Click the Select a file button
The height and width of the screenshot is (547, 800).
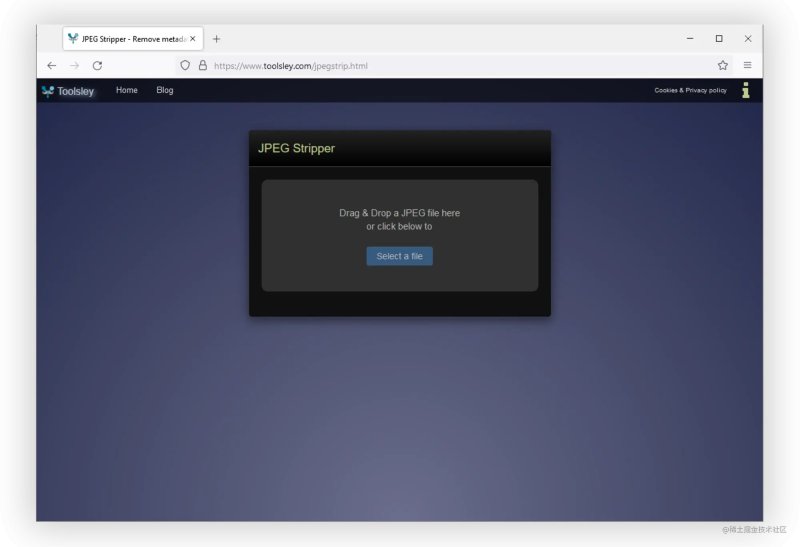(x=399, y=256)
